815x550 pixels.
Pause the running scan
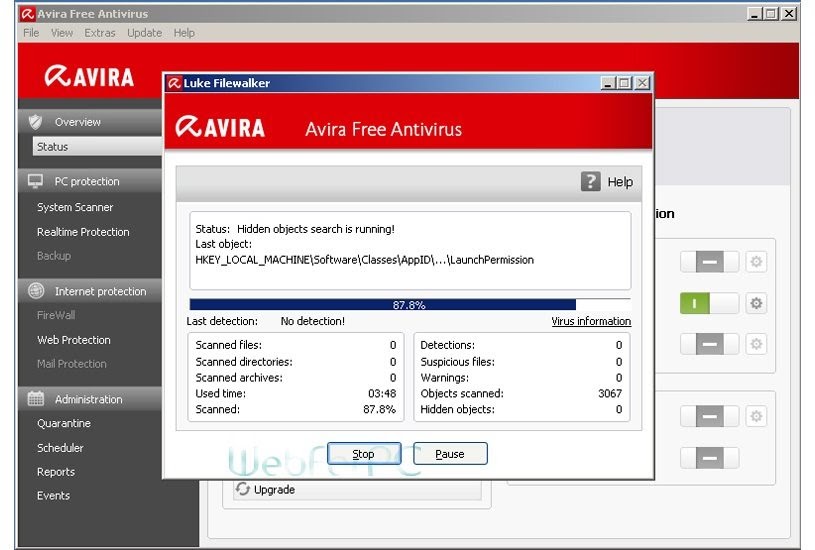click(x=450, y=454)
